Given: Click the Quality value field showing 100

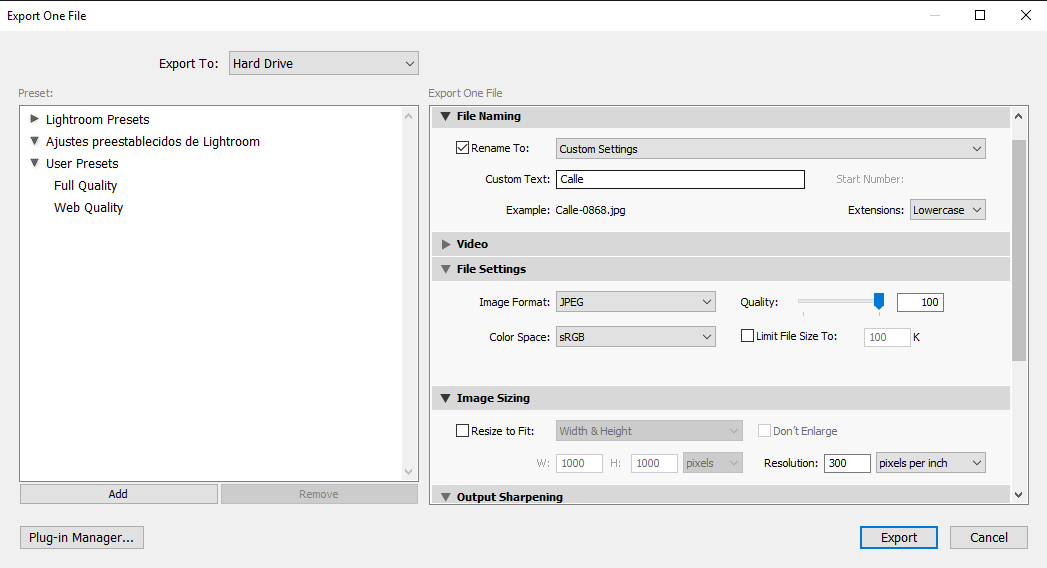Looking at the screenshot, I should (x=920, y=302).
